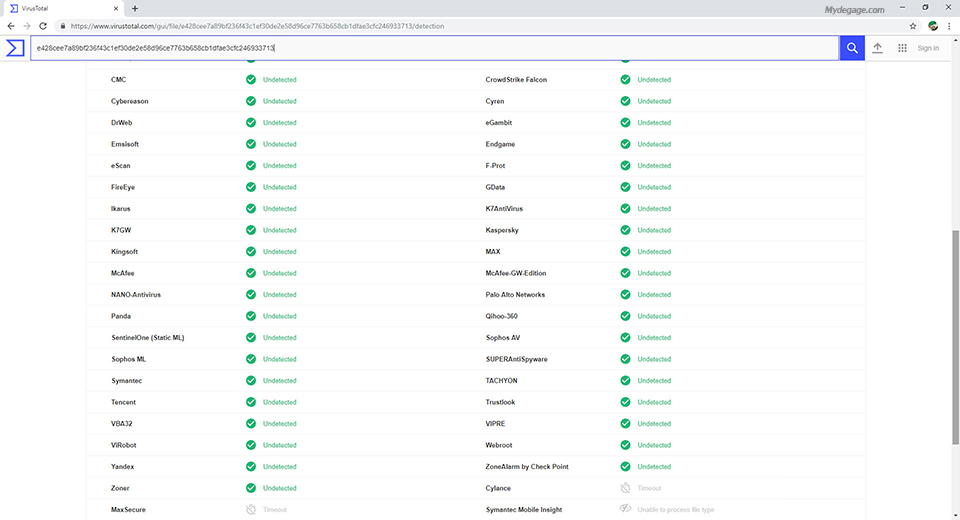Open the Chrome three-dot menu
Screen dimensions: 960x520
point(950,26)
